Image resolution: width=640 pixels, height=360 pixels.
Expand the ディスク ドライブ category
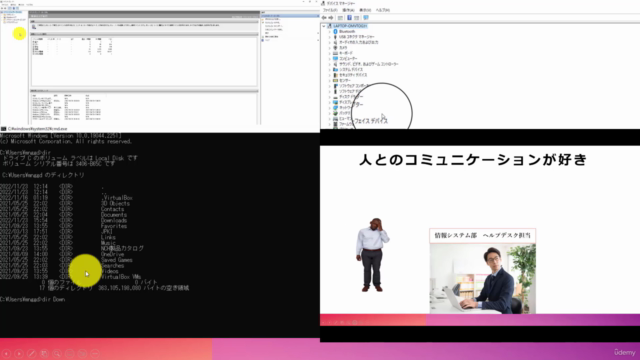pos(330,97)
